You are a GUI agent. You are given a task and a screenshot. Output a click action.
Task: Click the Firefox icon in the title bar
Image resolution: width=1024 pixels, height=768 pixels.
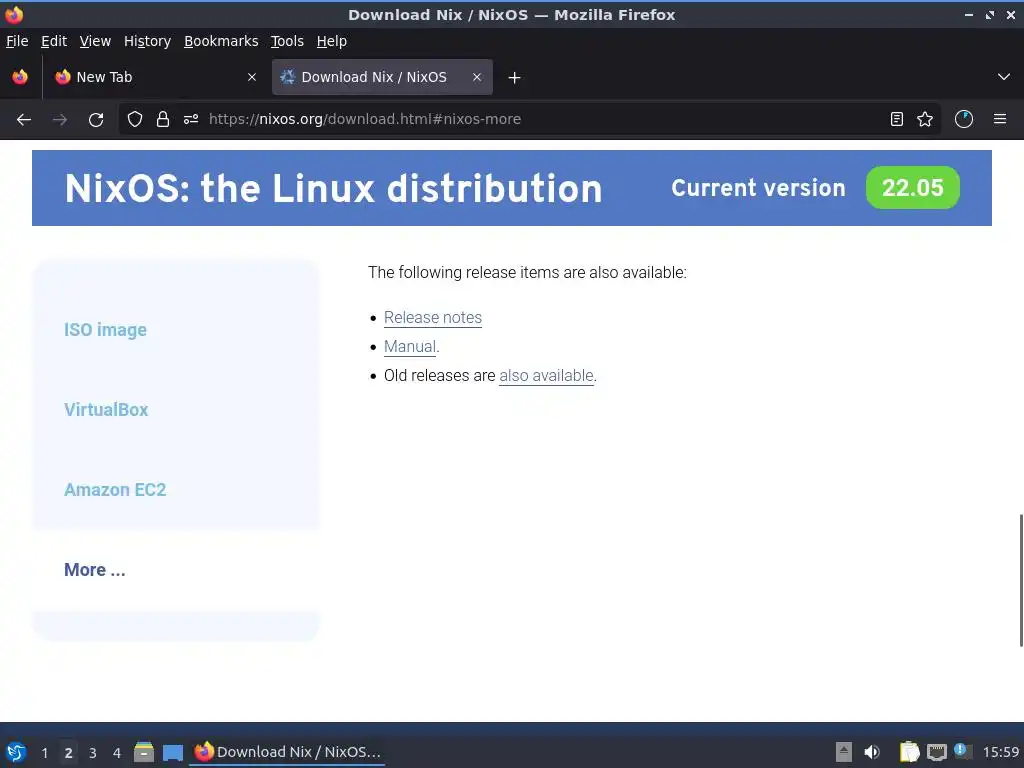point(14,14)
